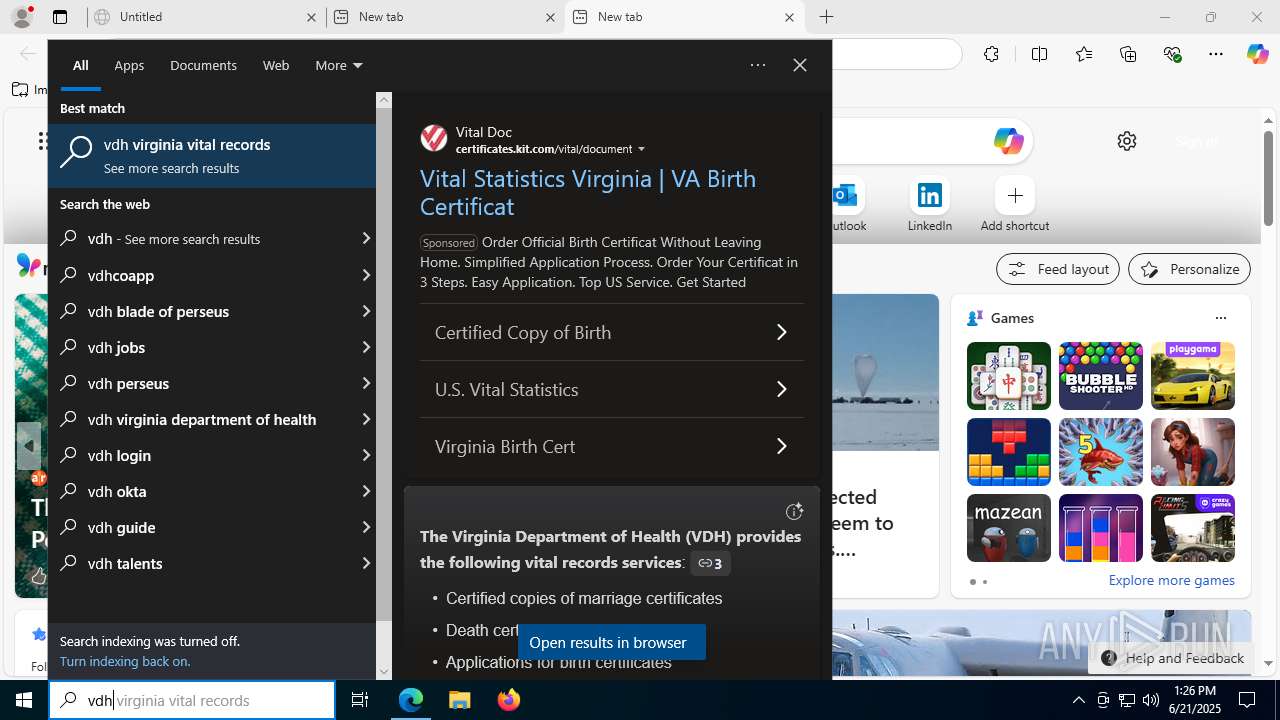
Task: Open Edge Extensions icon
Action: [x=991, y=54]
